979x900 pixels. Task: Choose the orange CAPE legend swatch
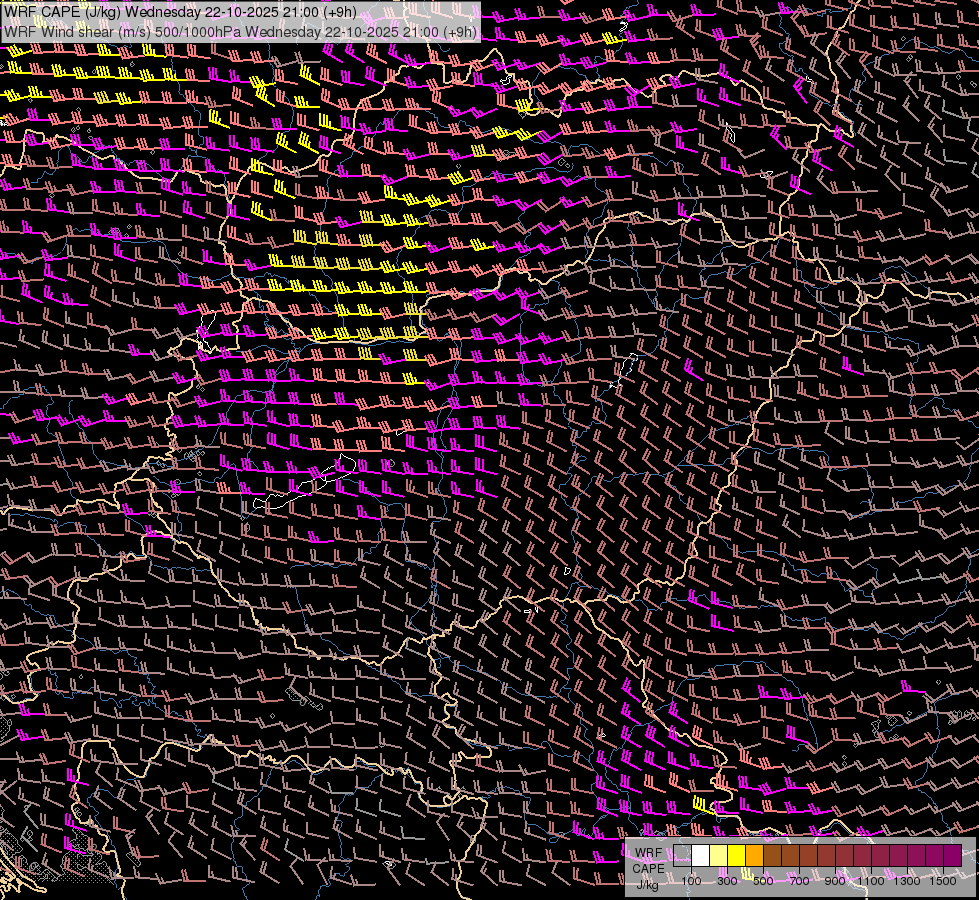[754, 856]
